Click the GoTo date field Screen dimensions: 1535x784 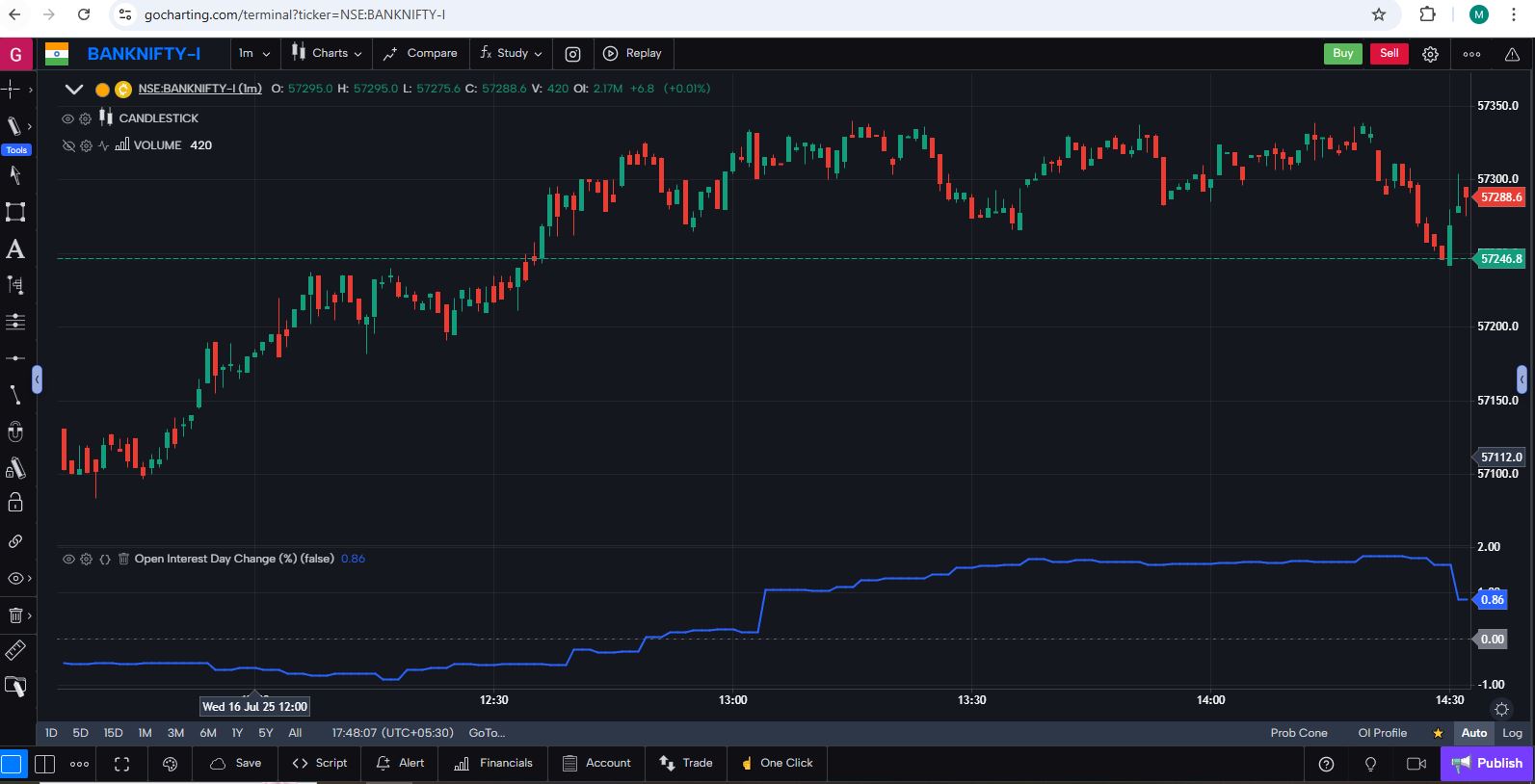[x=487, y=733]
